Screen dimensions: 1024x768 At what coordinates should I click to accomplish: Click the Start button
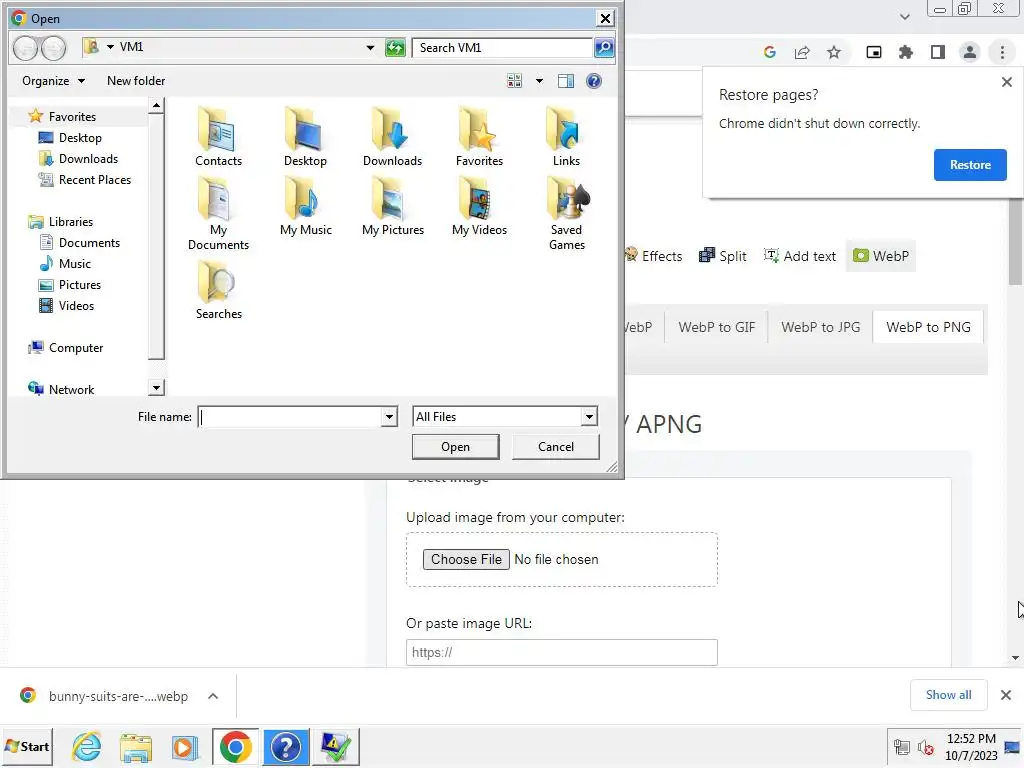[27, 746]
